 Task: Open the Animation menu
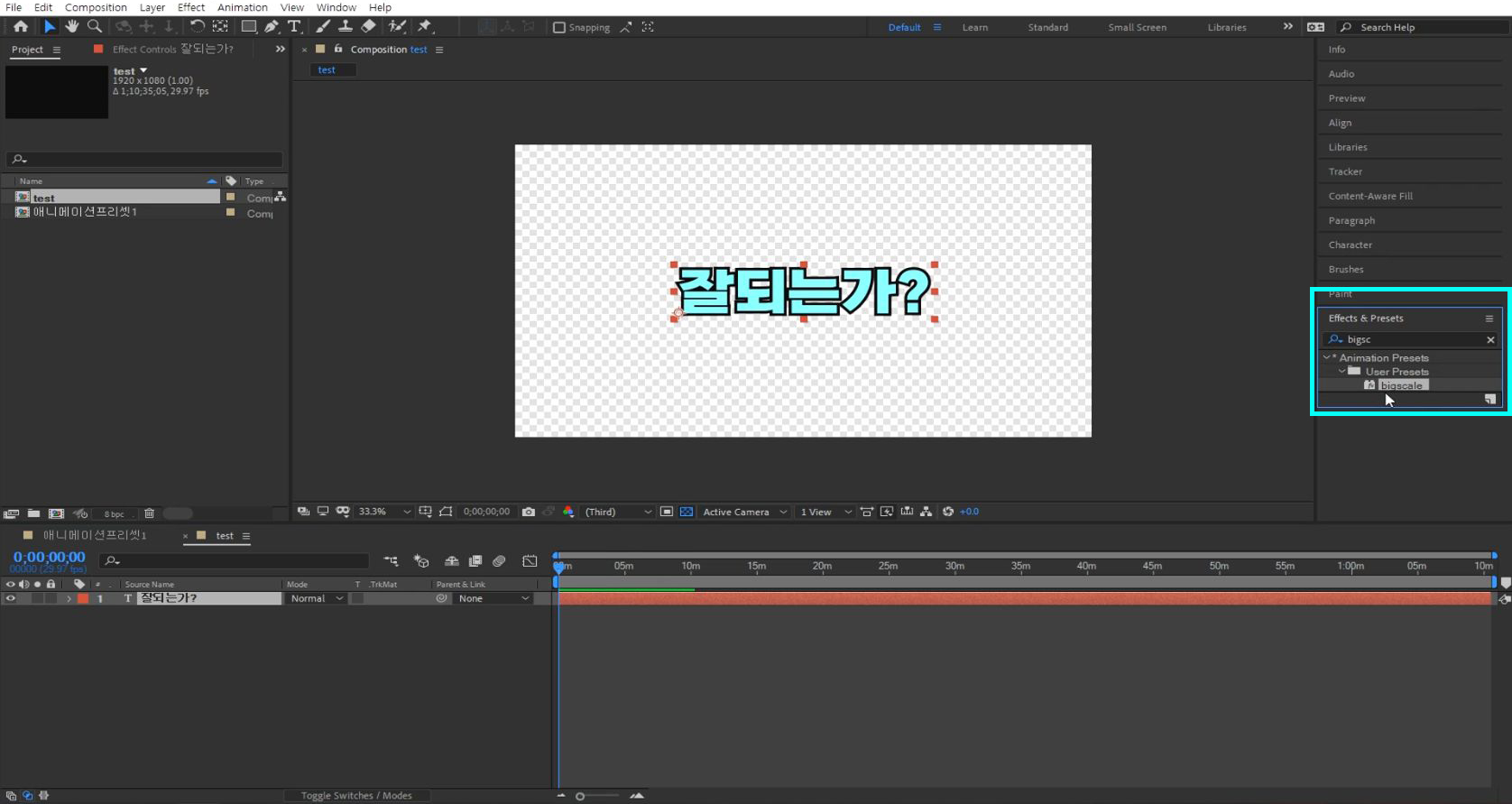tap(242, 7)
